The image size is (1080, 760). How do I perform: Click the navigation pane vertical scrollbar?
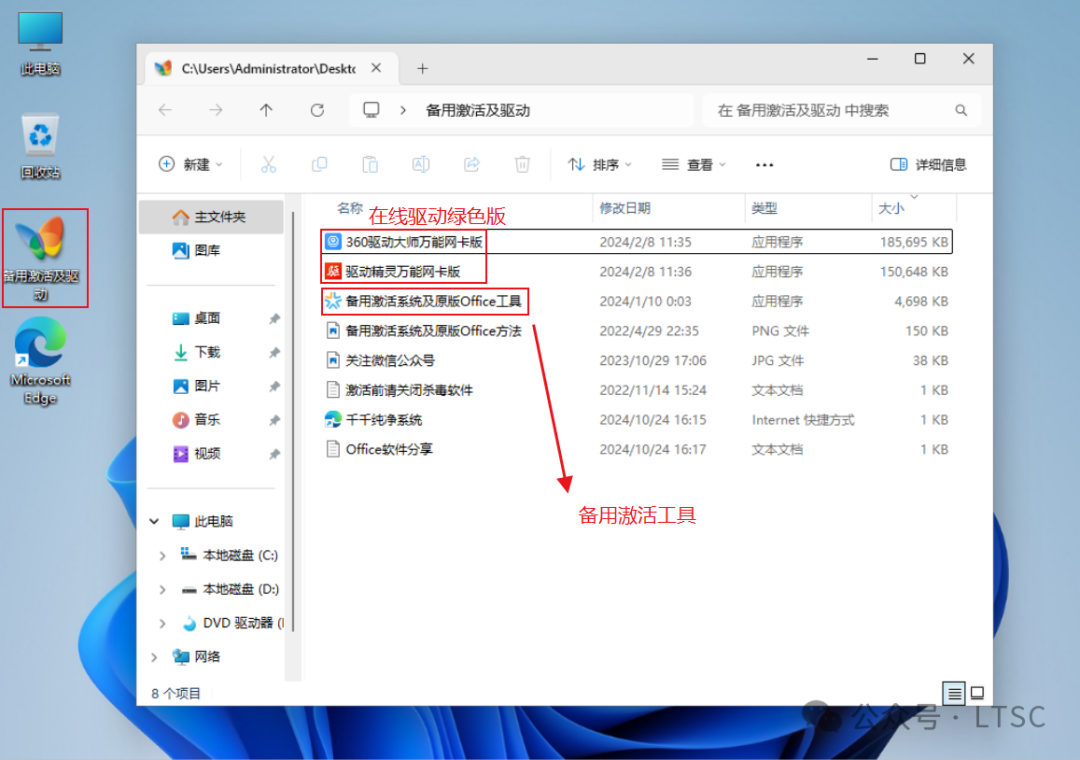tap(293, 420)
